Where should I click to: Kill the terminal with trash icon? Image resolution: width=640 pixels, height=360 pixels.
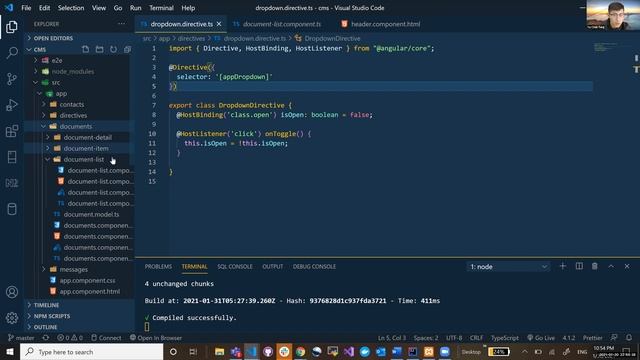(x=595, y=266)
